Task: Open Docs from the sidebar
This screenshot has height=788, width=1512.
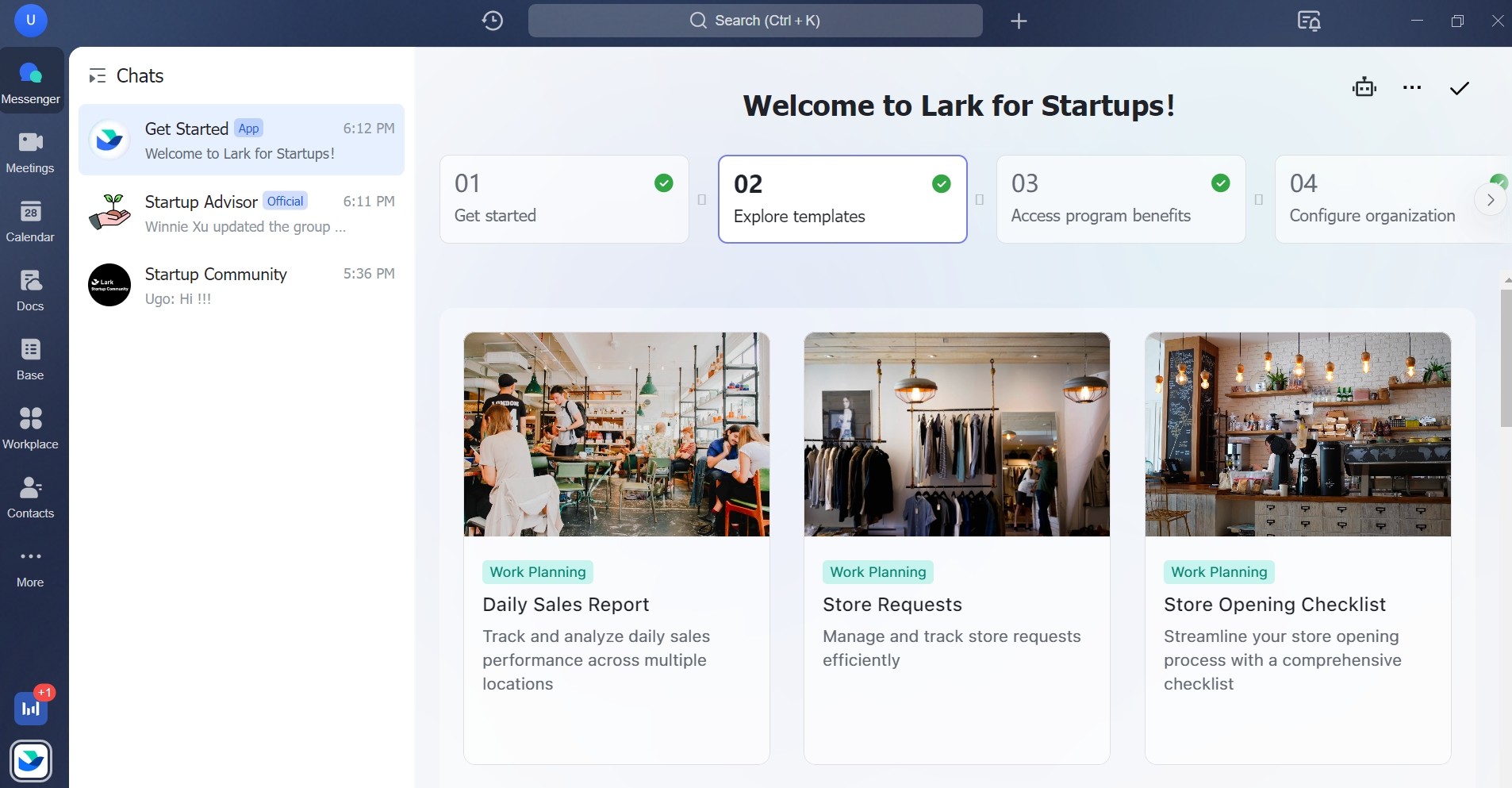Action: click(31, 290)
